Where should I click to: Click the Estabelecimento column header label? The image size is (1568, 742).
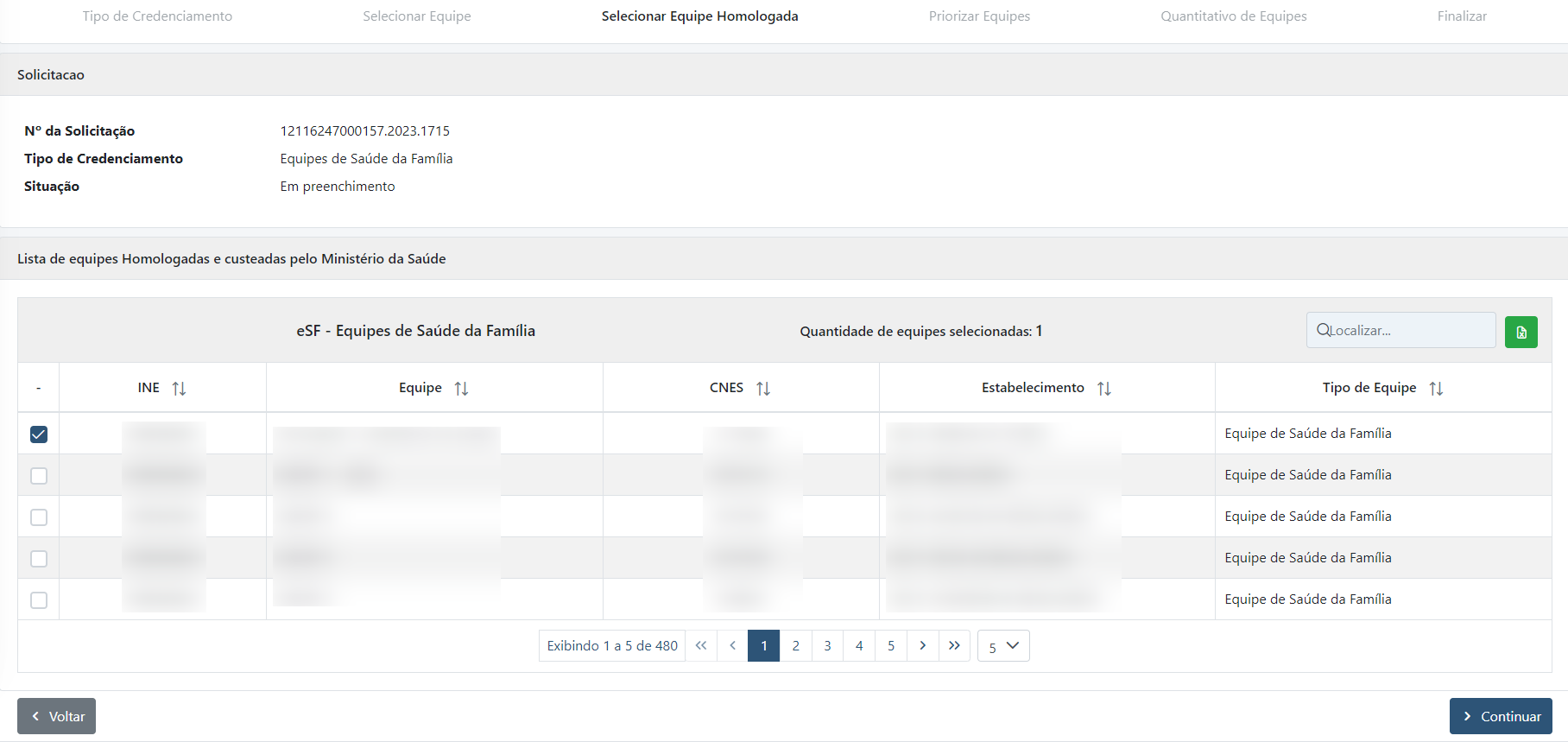click(1033, 388)
